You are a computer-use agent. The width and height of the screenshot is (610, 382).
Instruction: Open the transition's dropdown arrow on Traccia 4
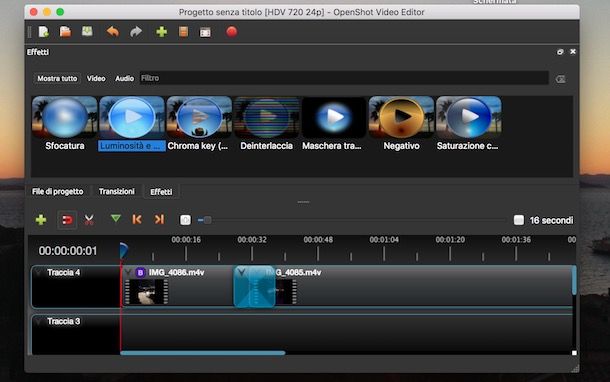click(241, 272)
